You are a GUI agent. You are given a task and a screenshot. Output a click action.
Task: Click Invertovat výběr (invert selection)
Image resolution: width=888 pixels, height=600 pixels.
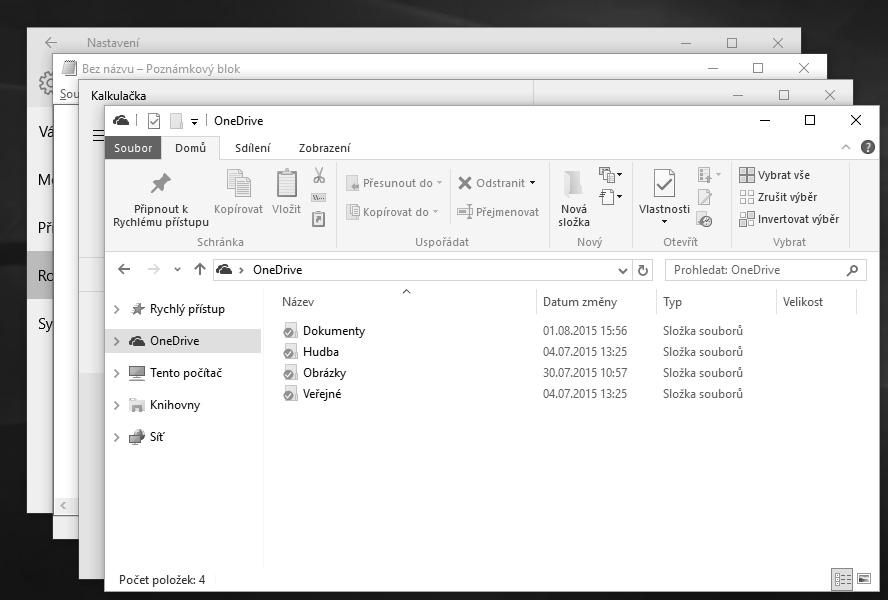789,219
